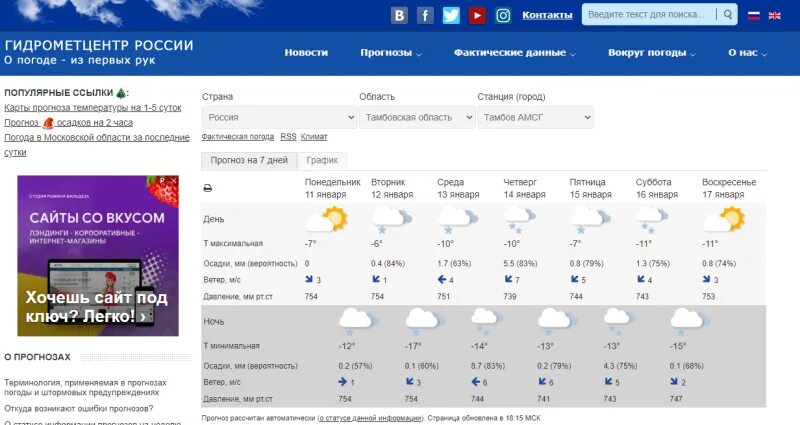Open the Контакты link
Screen dimensions: 800x425
click(547, 15)
